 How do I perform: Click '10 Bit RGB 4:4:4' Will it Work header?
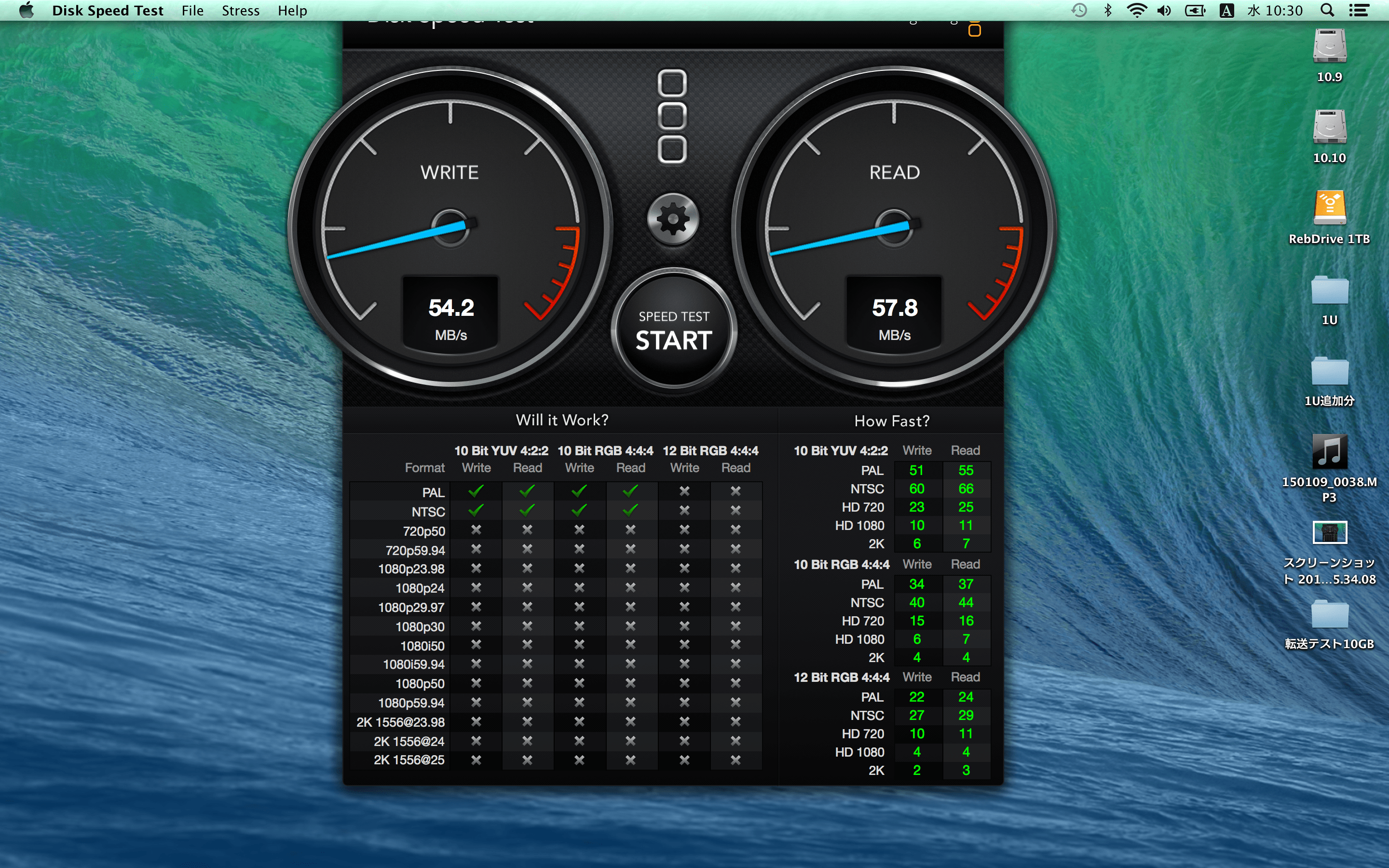[605, 451]
